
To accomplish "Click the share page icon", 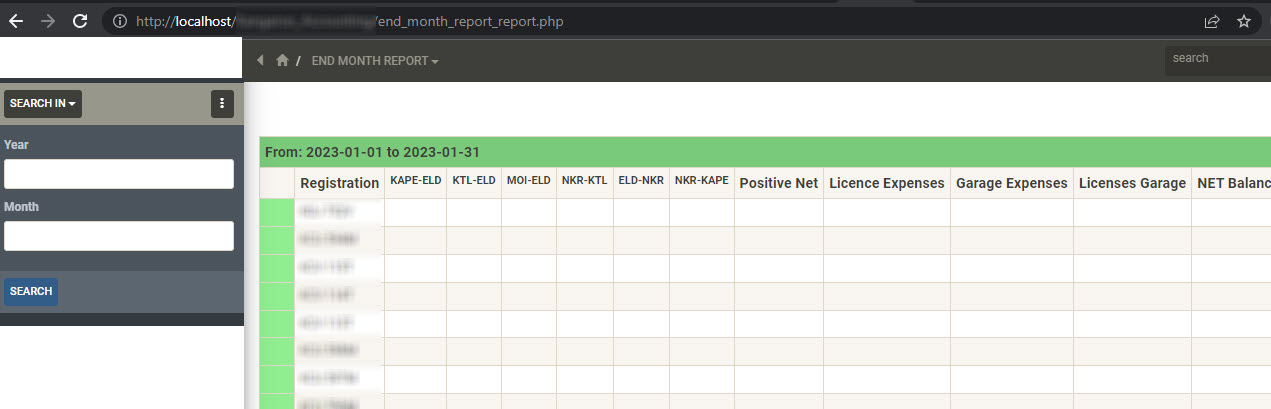I will [1211, 21].
